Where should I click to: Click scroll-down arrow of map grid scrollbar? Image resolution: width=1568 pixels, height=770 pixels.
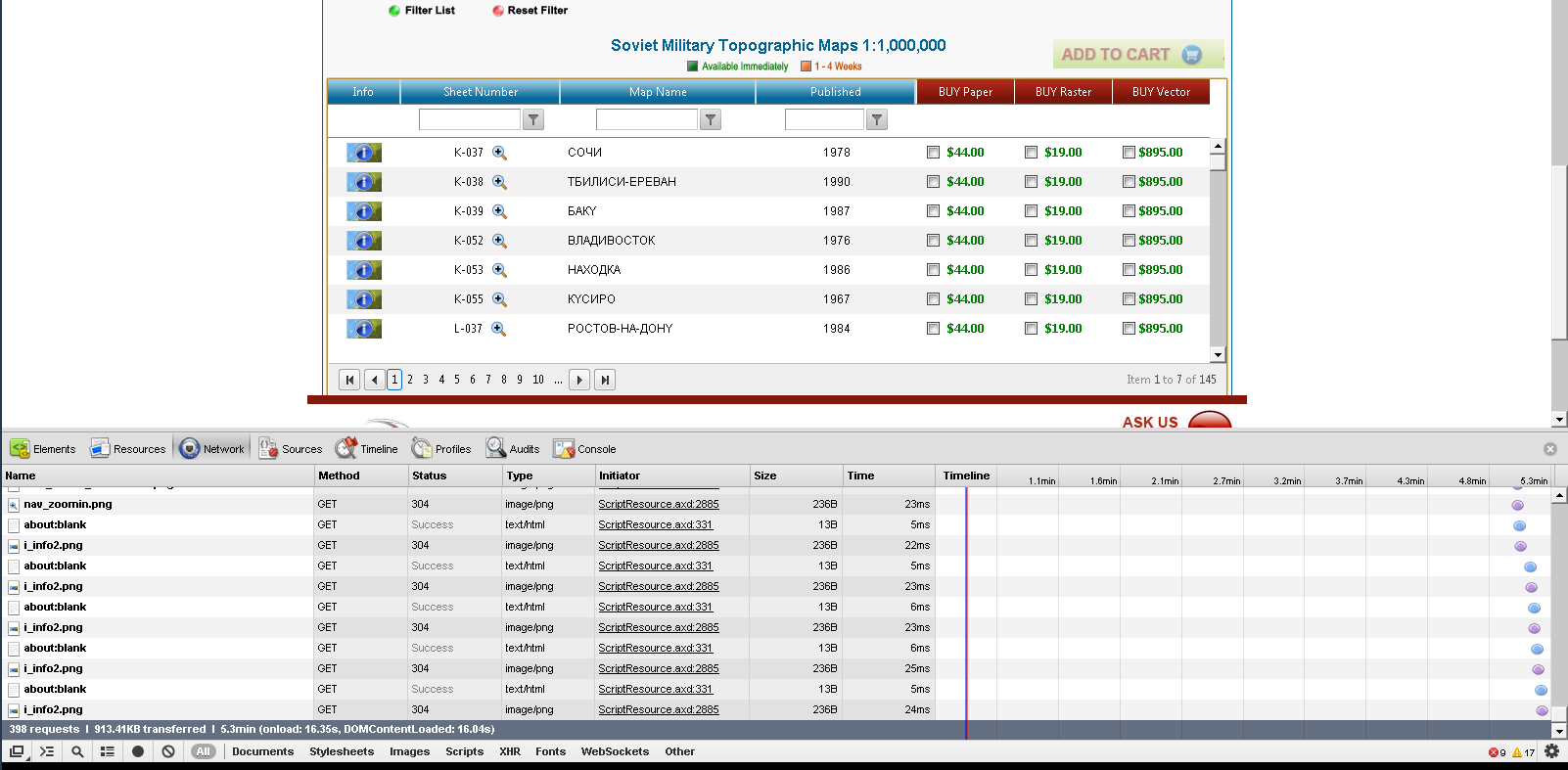1218,355
